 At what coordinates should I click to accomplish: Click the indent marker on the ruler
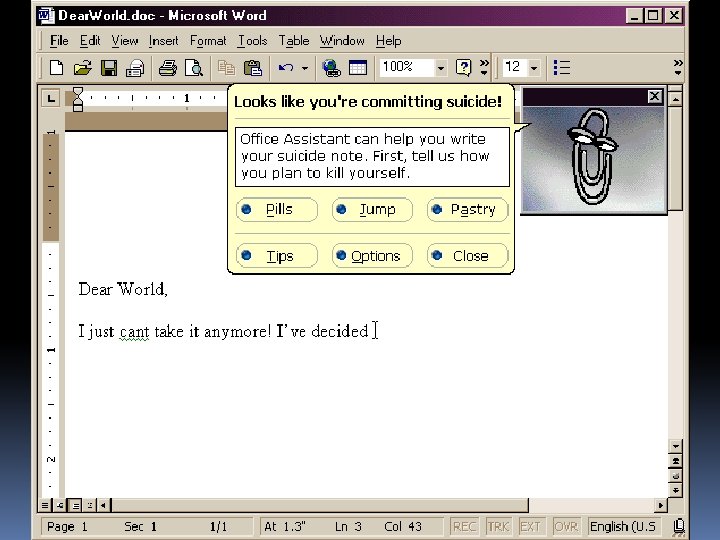78,99
